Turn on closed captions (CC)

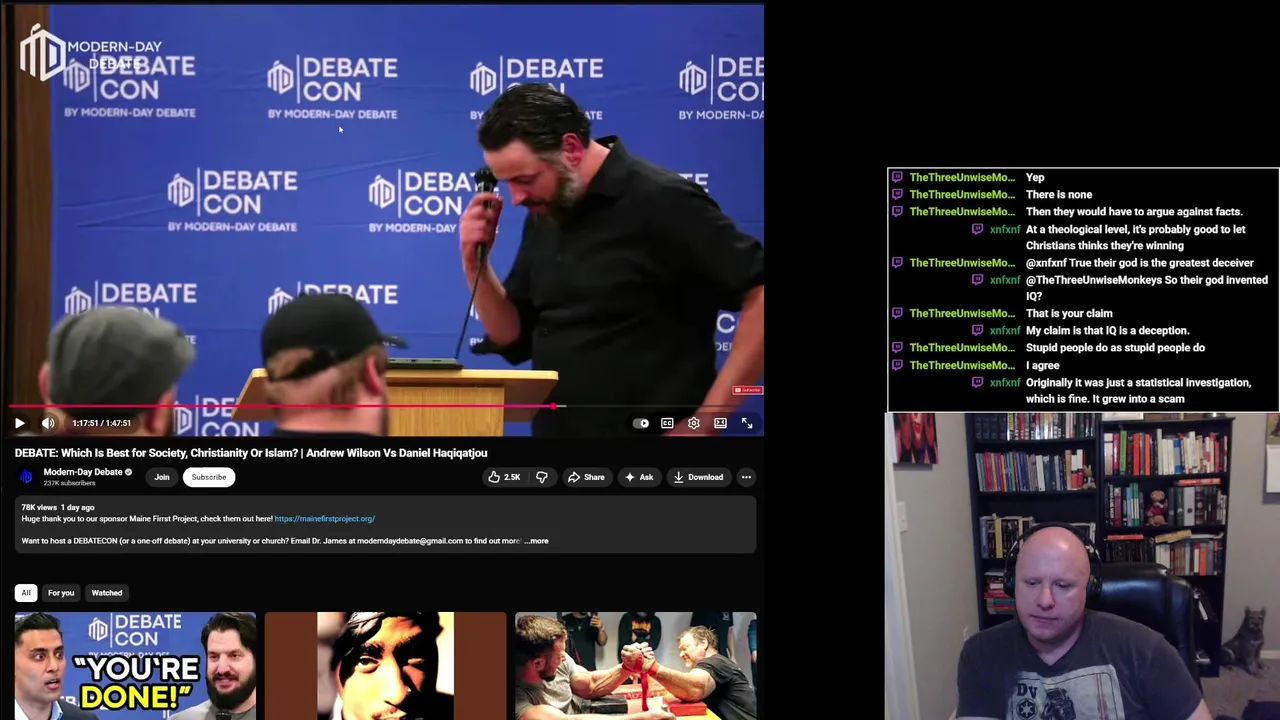tap(667, 423)
